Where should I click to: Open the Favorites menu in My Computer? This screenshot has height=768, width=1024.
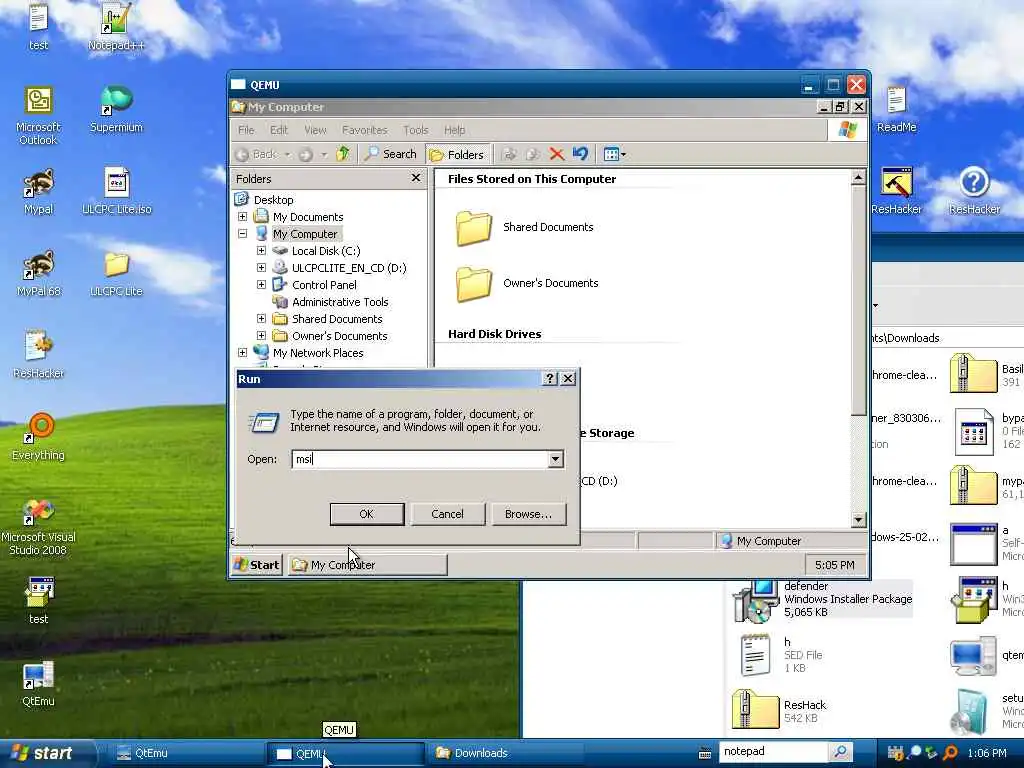click(x=364, y=130)
